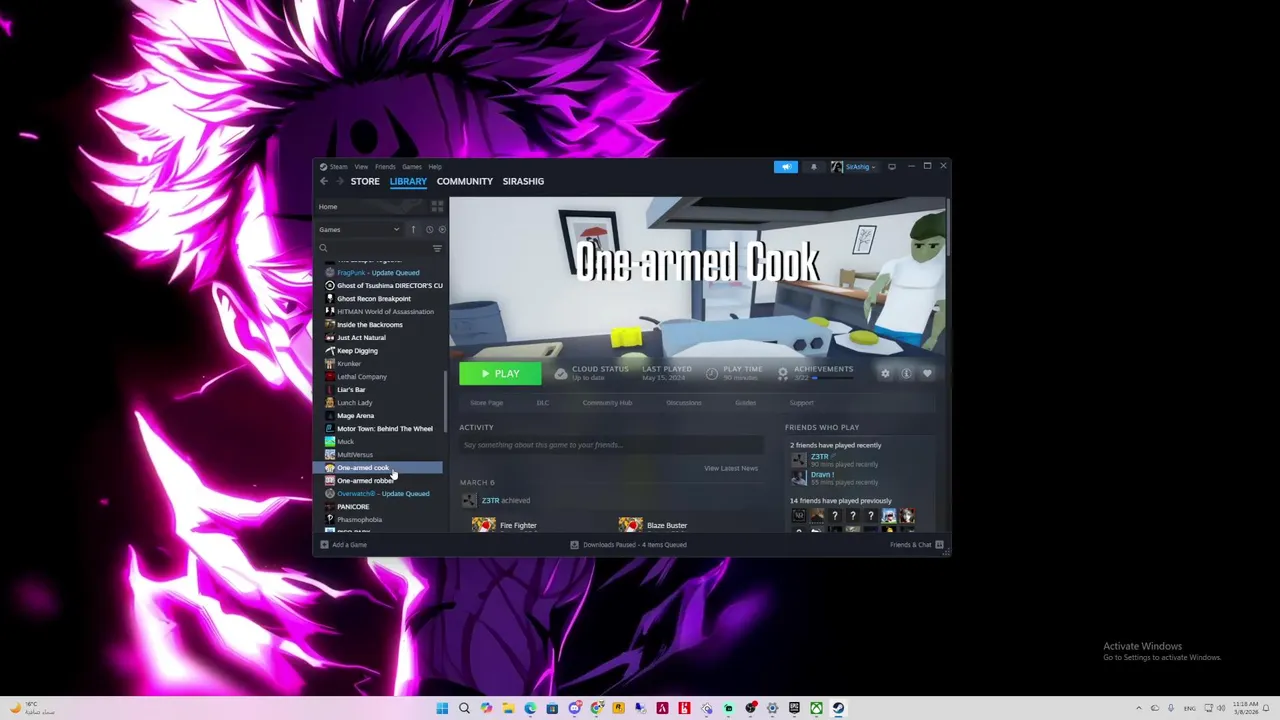Open the SirAshig account dropdown
1280x720 pixels.
[x=854, y=167]
